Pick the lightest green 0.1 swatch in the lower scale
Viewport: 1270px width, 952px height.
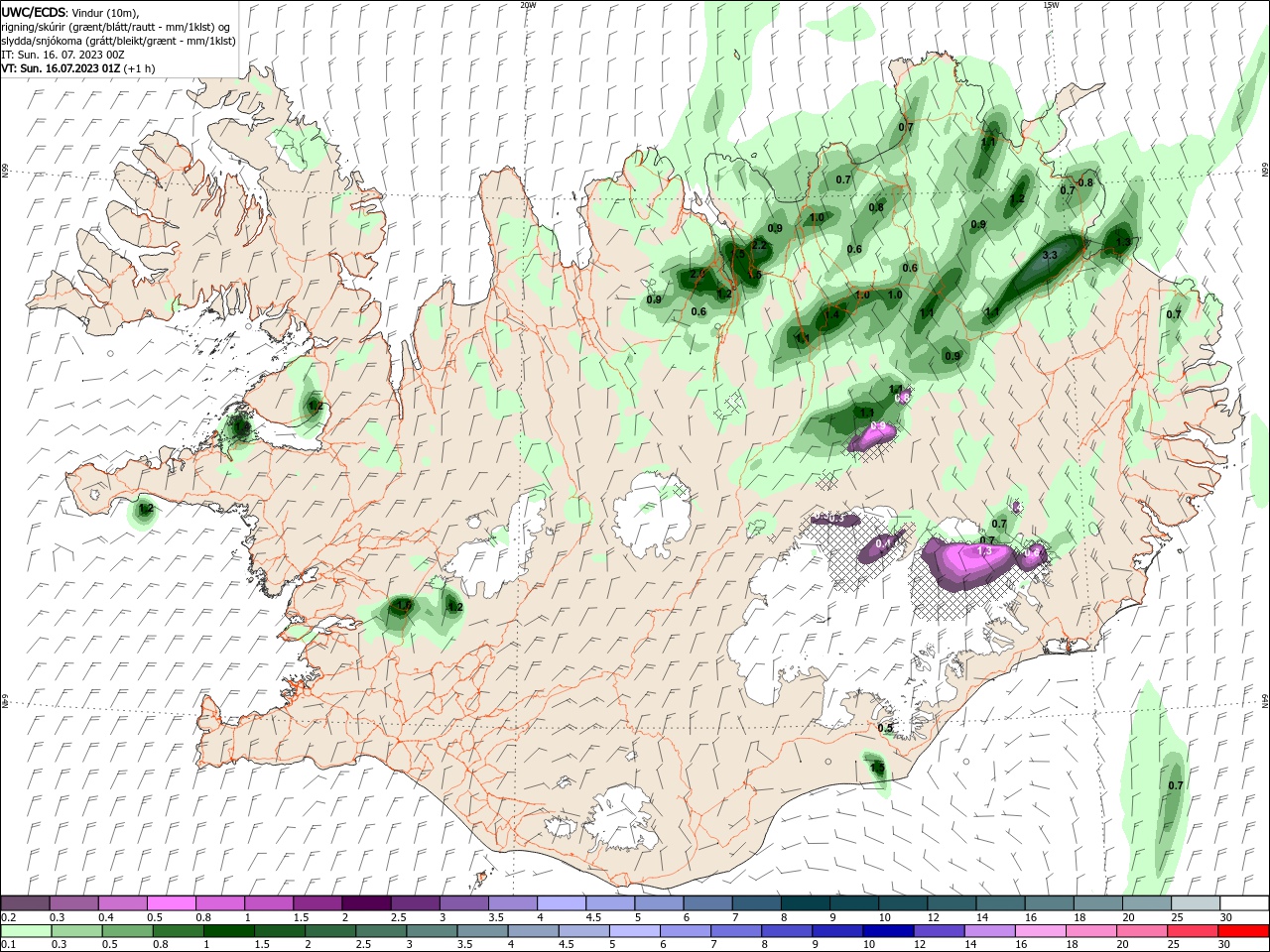26,931
